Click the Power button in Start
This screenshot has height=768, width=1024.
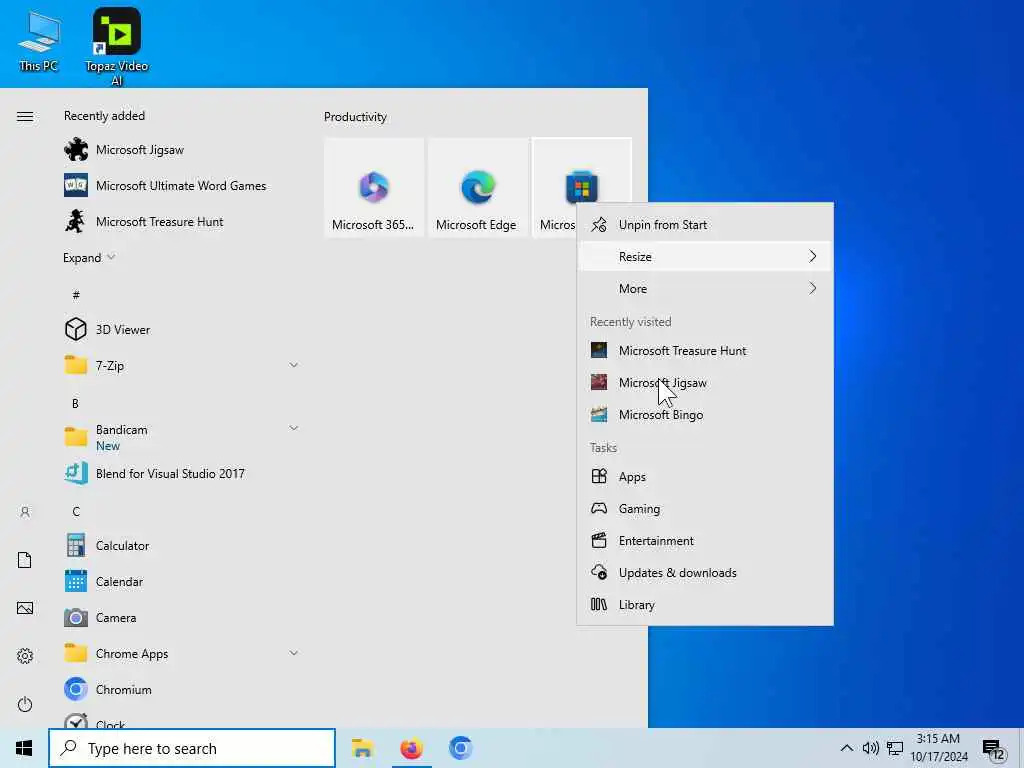25,704
